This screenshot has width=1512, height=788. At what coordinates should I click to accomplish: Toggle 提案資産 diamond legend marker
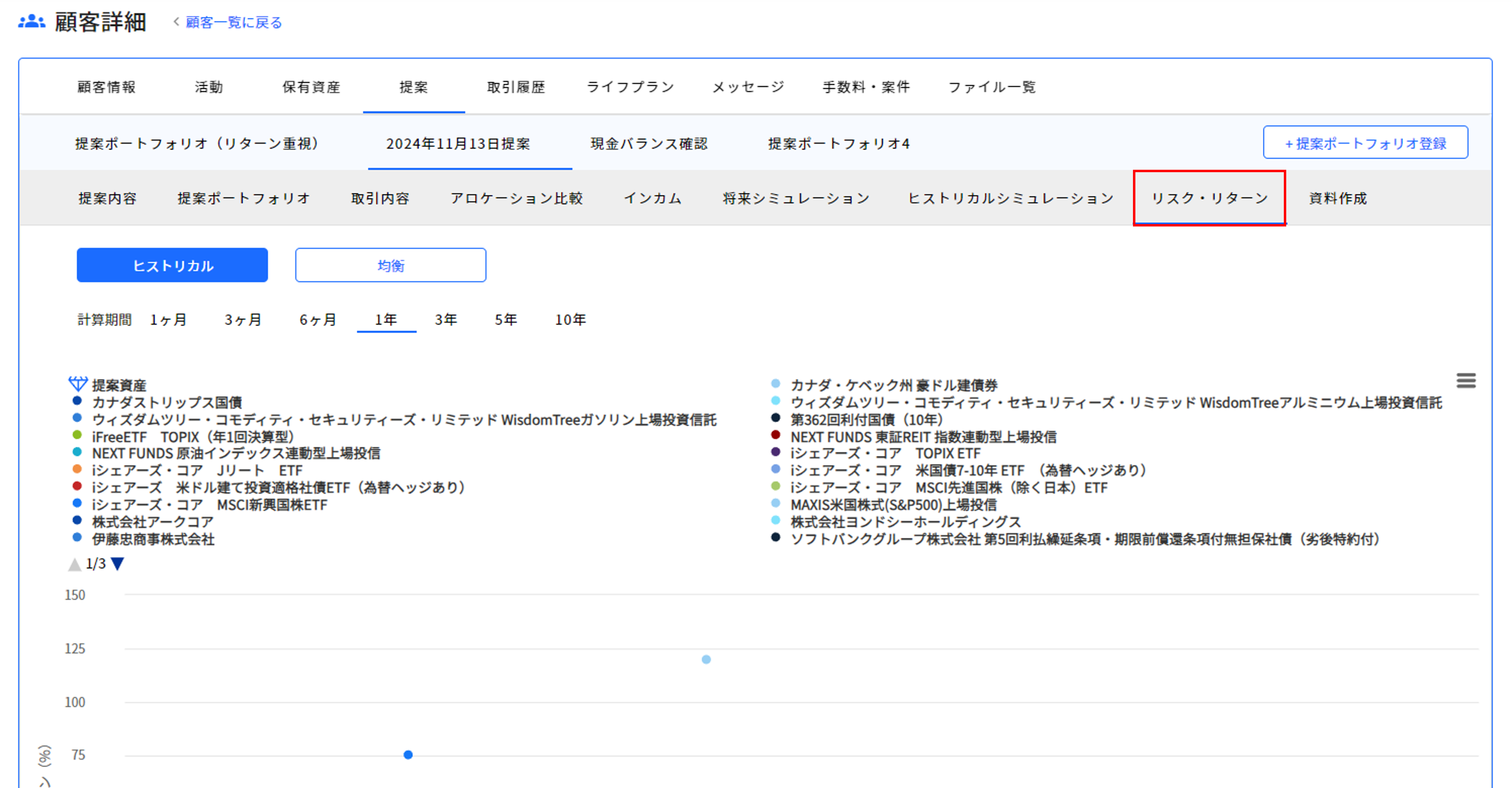78,384
